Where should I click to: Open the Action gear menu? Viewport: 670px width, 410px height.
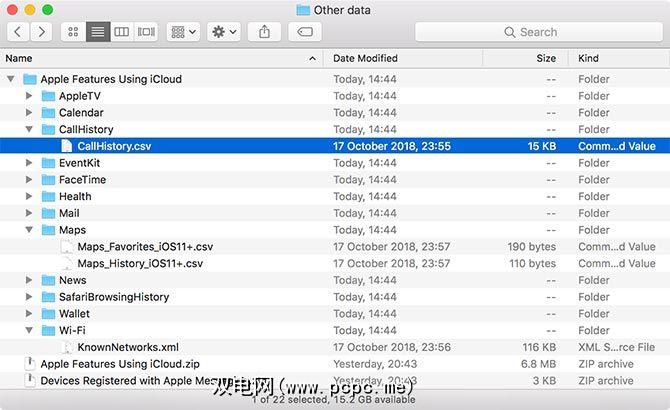coord(224,32)
